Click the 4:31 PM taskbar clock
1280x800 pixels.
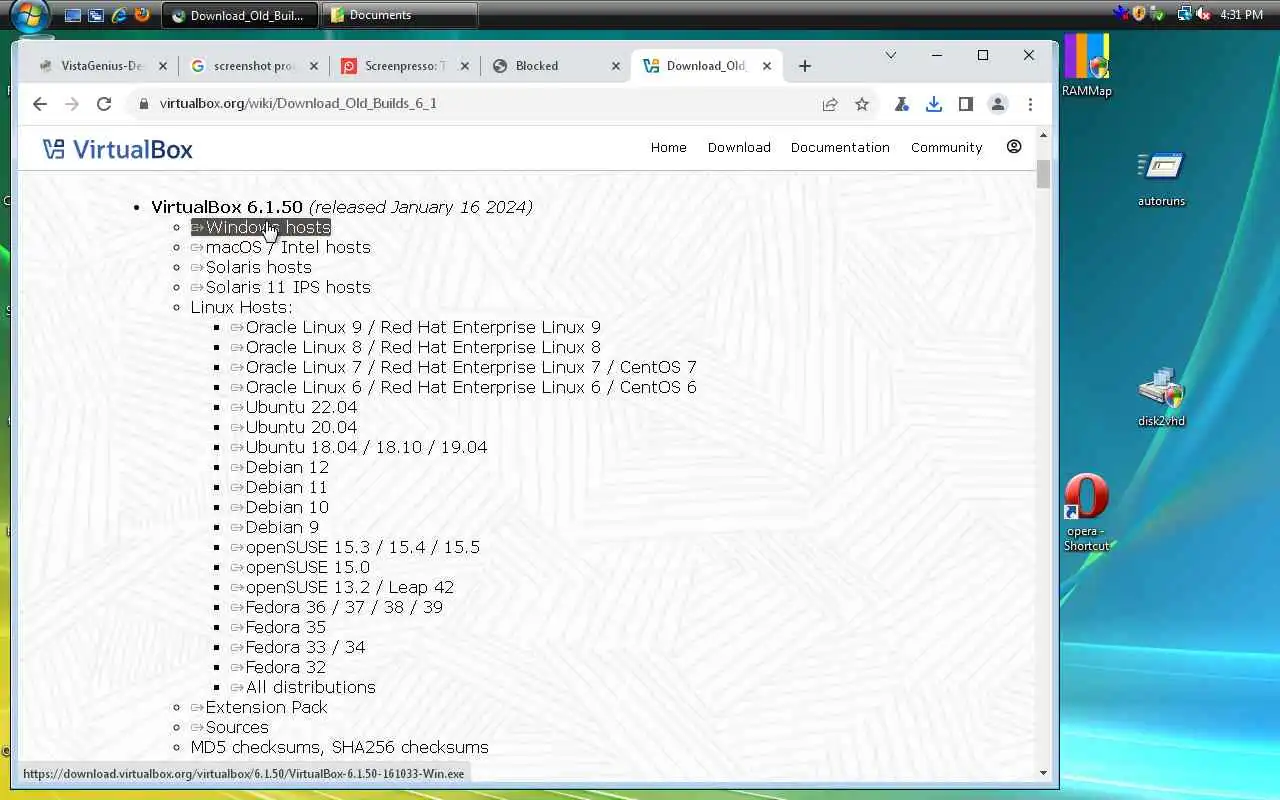[x=1242, y=15]
